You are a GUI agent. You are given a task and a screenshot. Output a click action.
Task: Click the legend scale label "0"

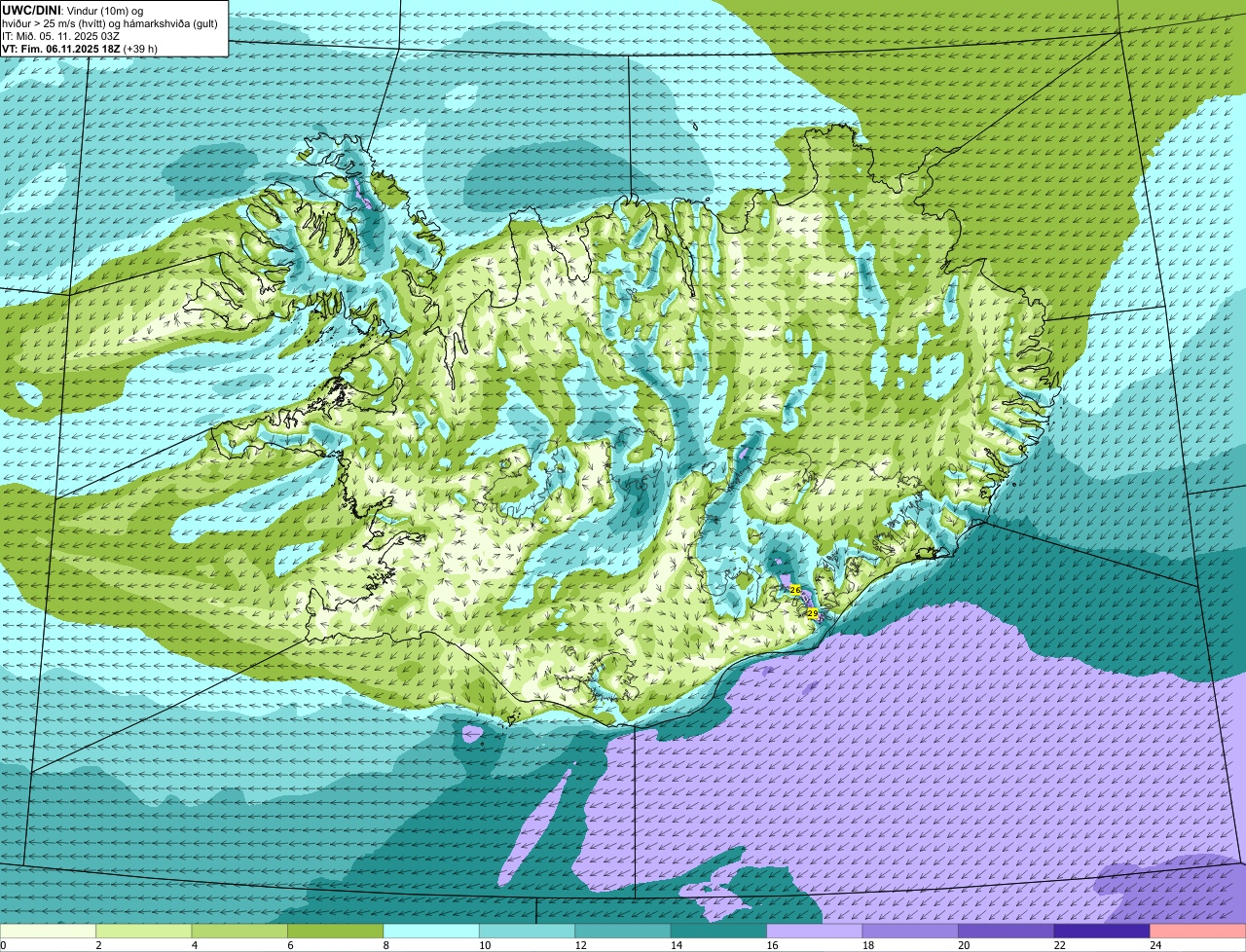[3, 945]
